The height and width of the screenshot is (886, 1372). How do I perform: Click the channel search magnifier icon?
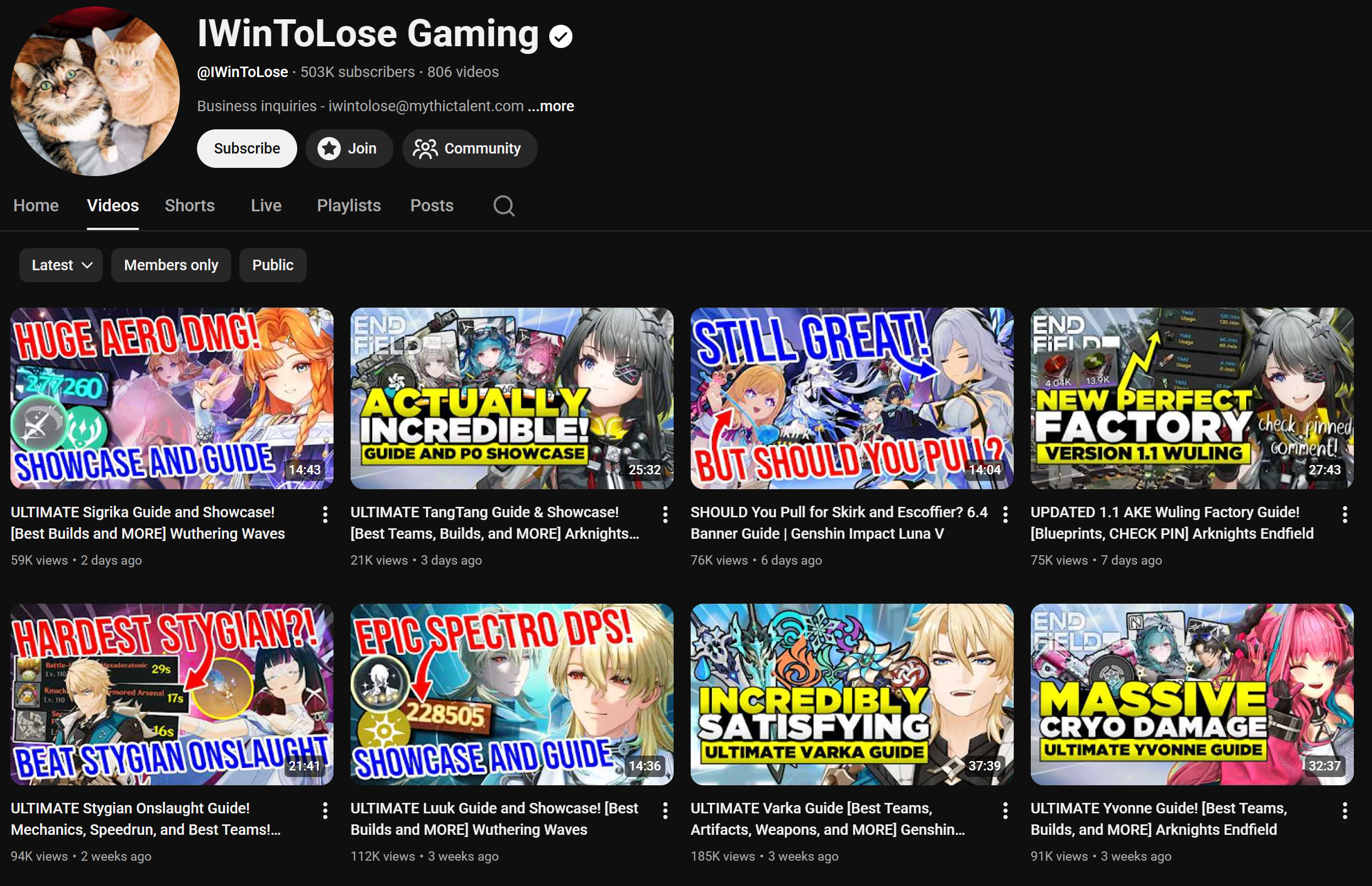[x=504, y=205]
